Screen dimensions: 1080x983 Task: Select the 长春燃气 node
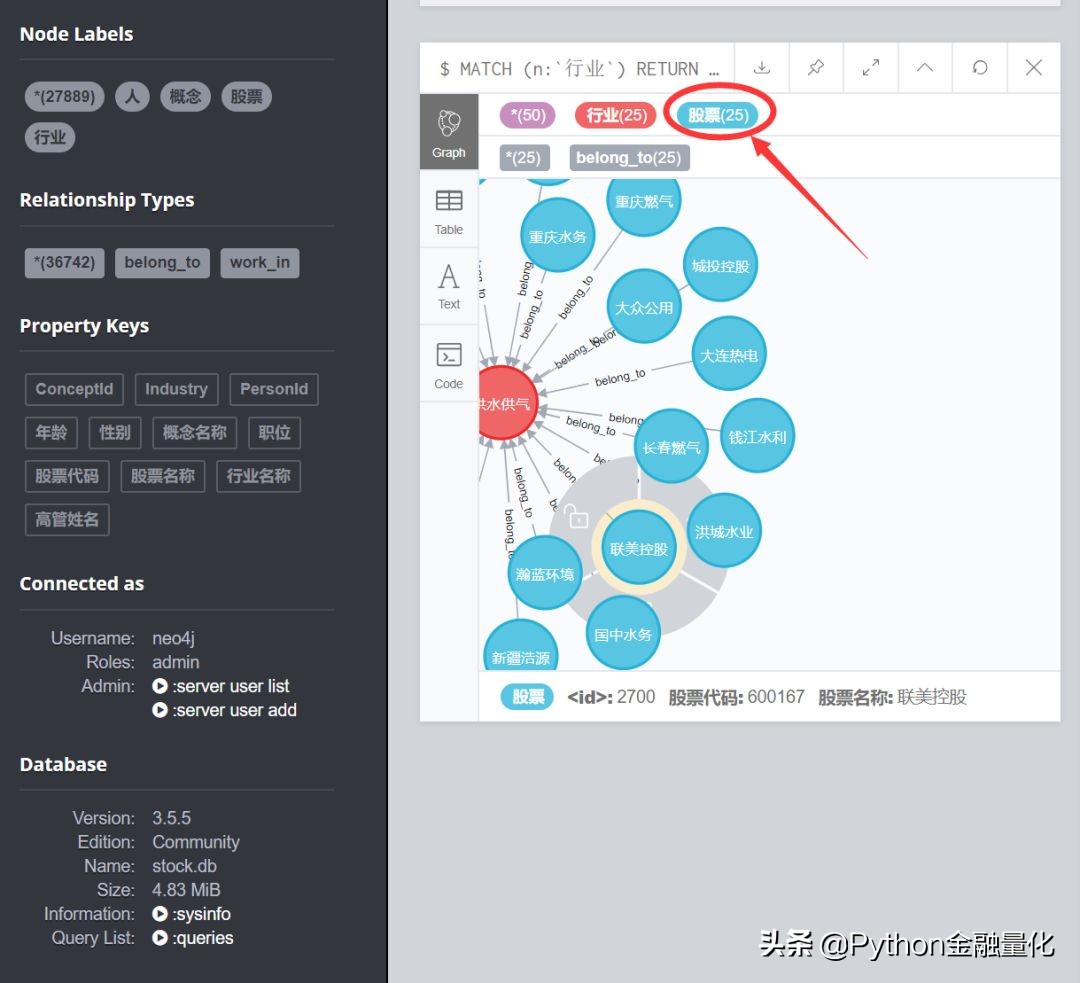pyautogui.click(x=671, y=447)
